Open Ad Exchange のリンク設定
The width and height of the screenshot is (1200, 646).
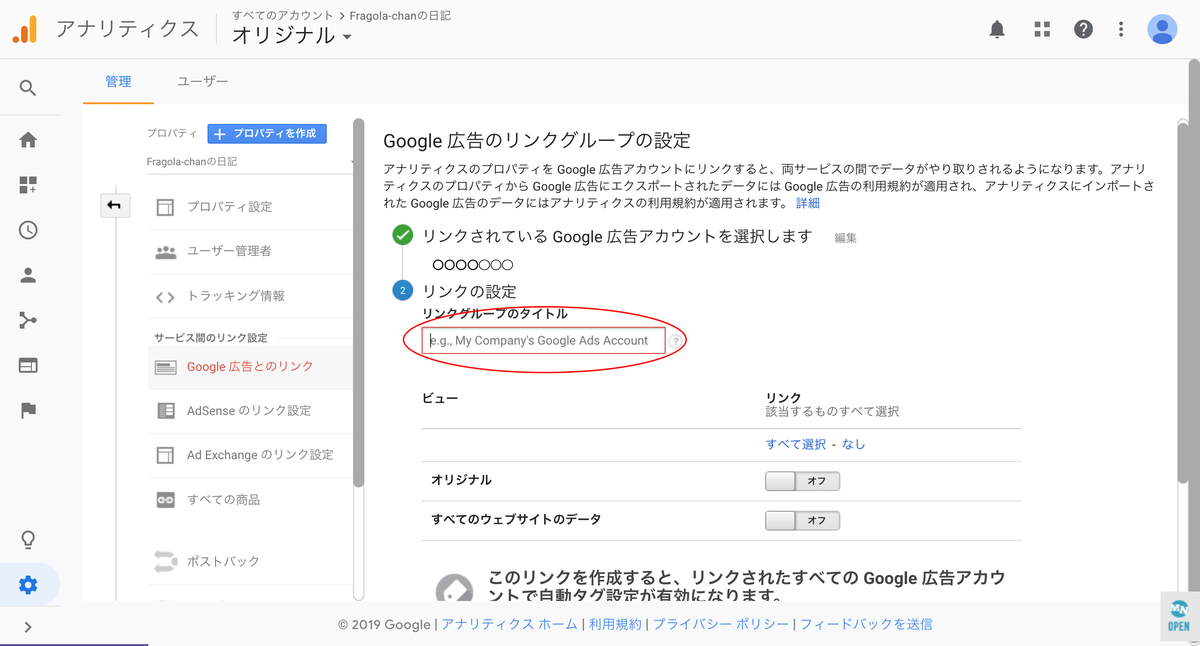pos(260,455)
